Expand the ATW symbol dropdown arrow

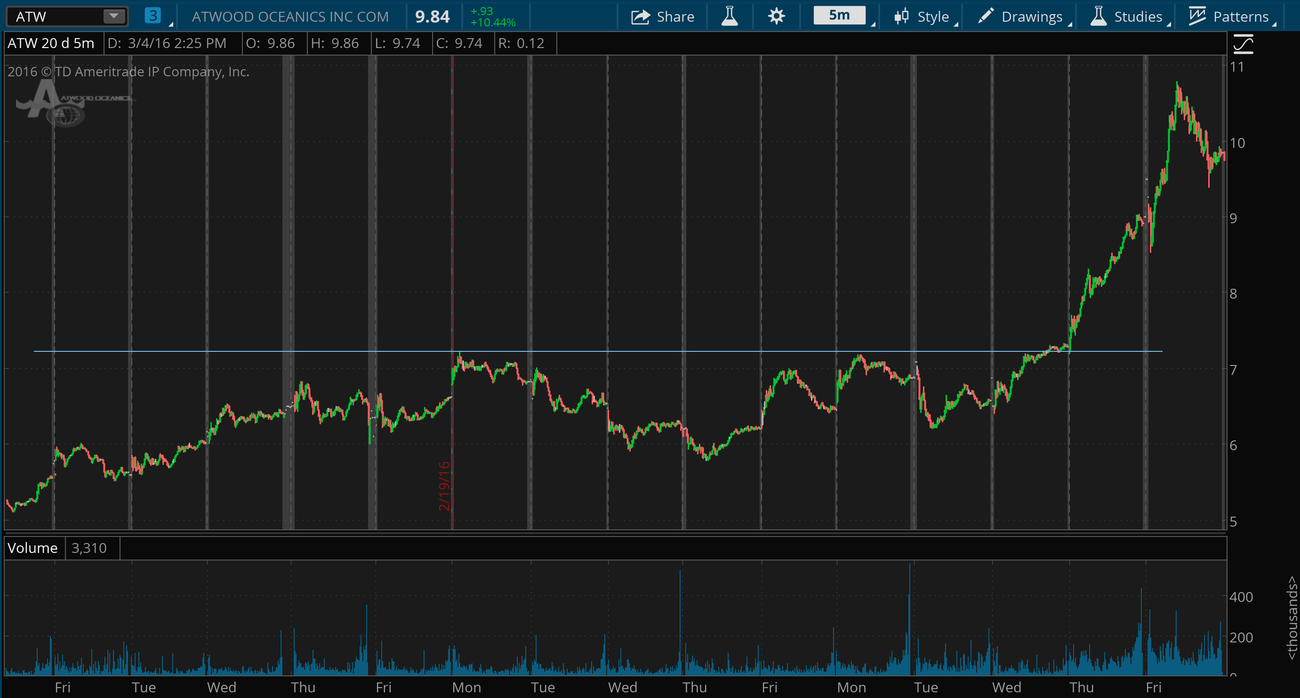tap(114, 16)
